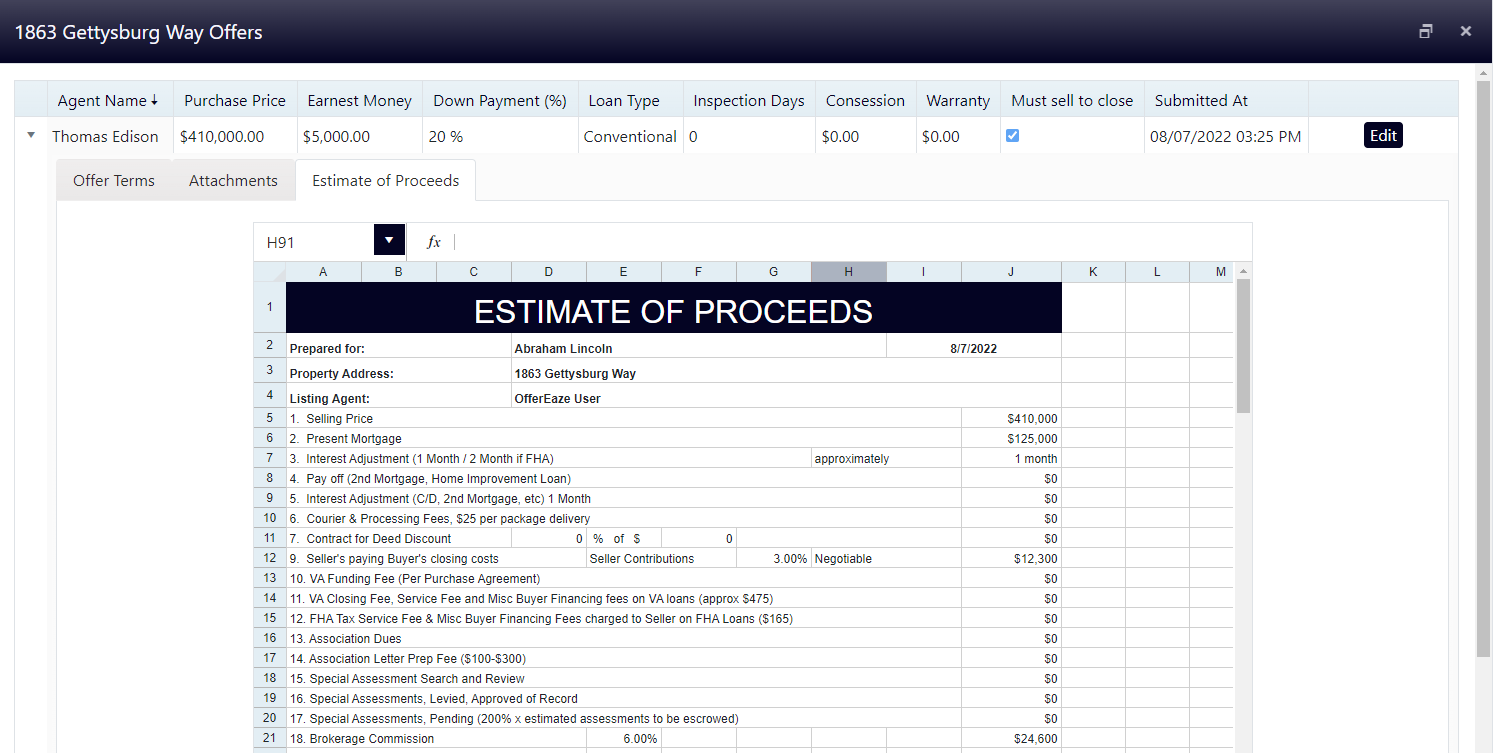Sort by Purchase Price column header

click(235, 101)
